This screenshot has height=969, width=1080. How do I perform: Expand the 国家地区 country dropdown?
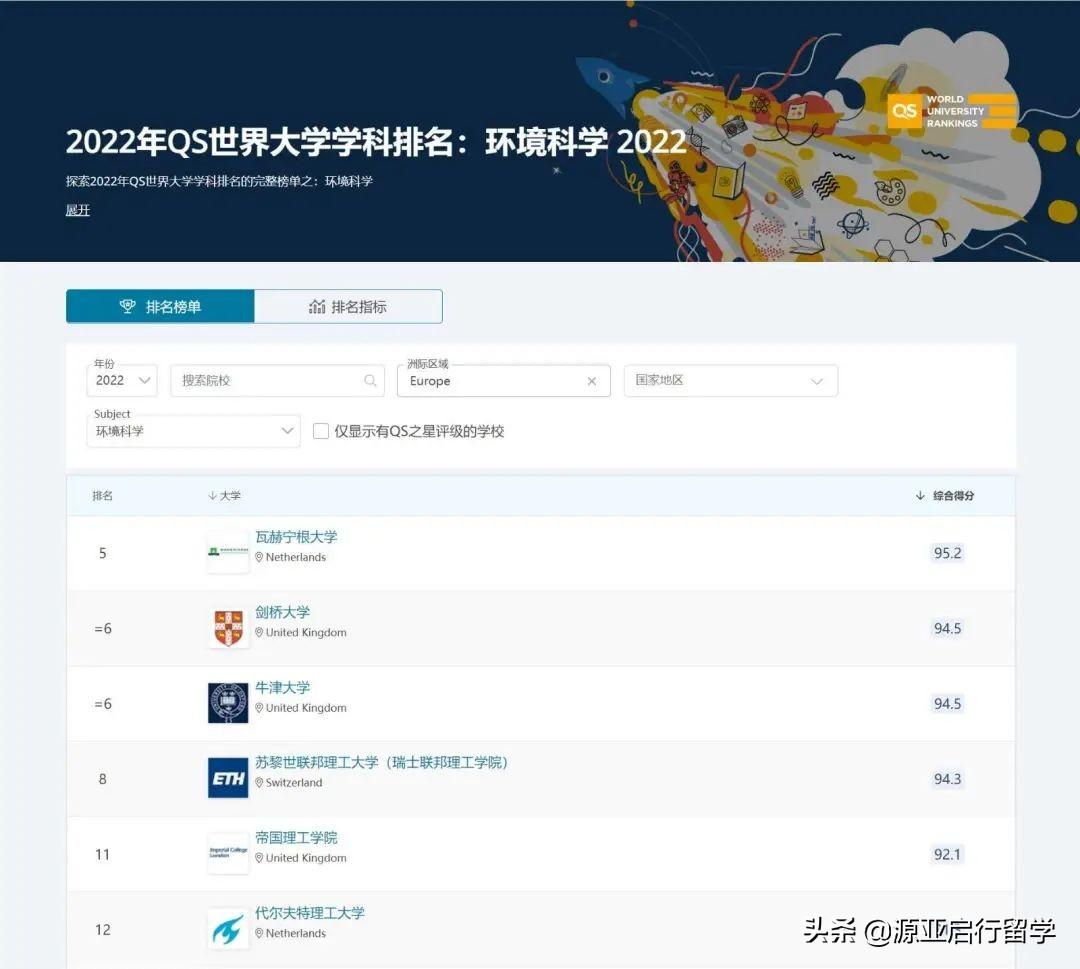pyautogui.click(x=731, y=380)
